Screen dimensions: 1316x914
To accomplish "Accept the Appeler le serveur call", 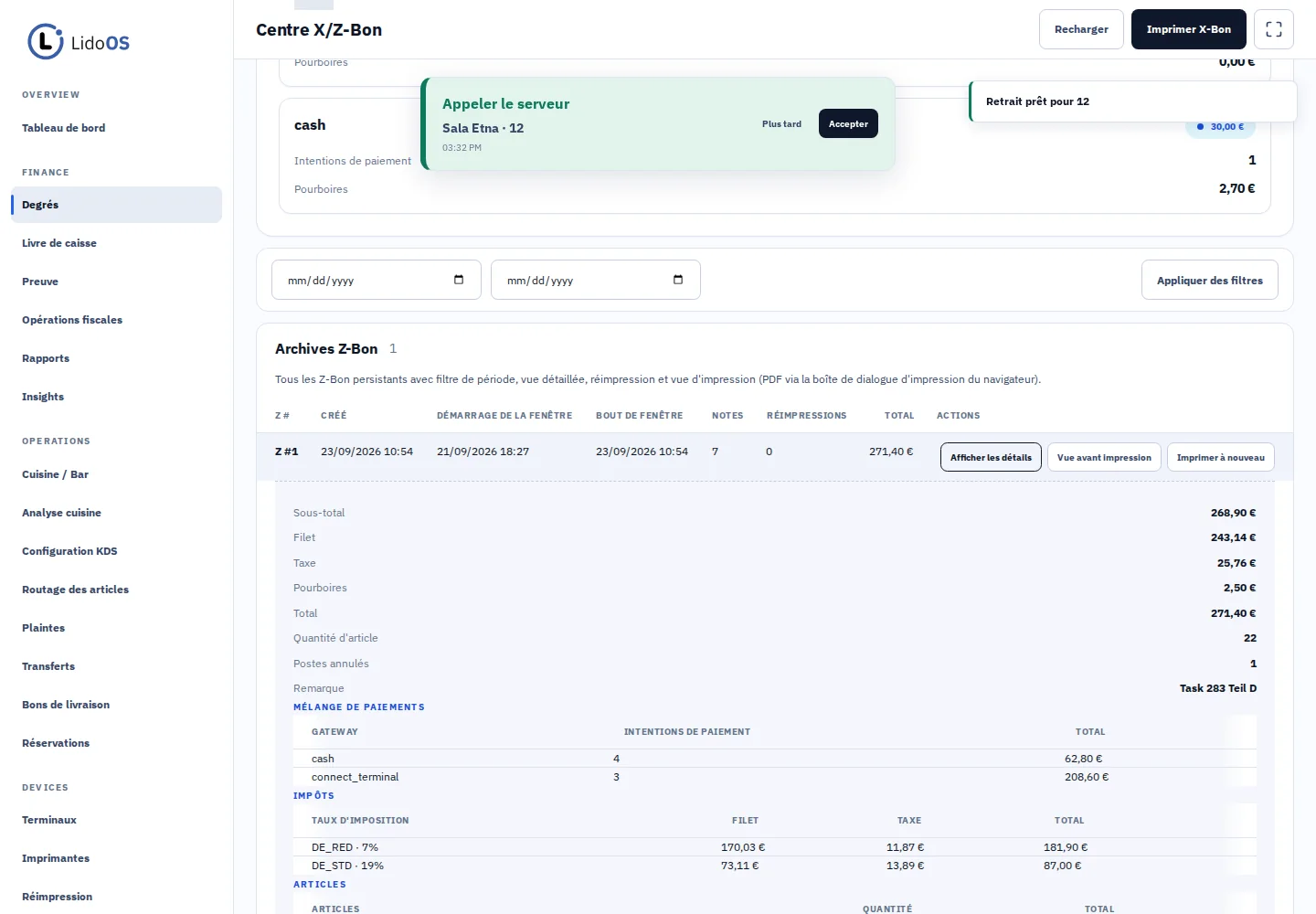I will (x=848, y=123).
